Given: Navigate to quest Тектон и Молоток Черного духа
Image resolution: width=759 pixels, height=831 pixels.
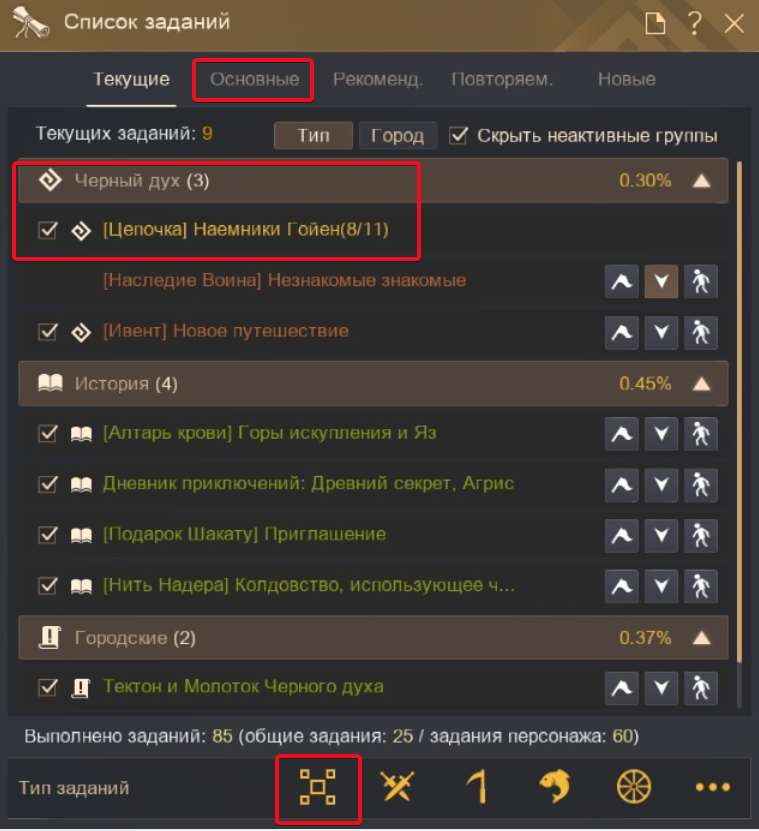Looking at the screenshot, I should (x=700, y=688).
